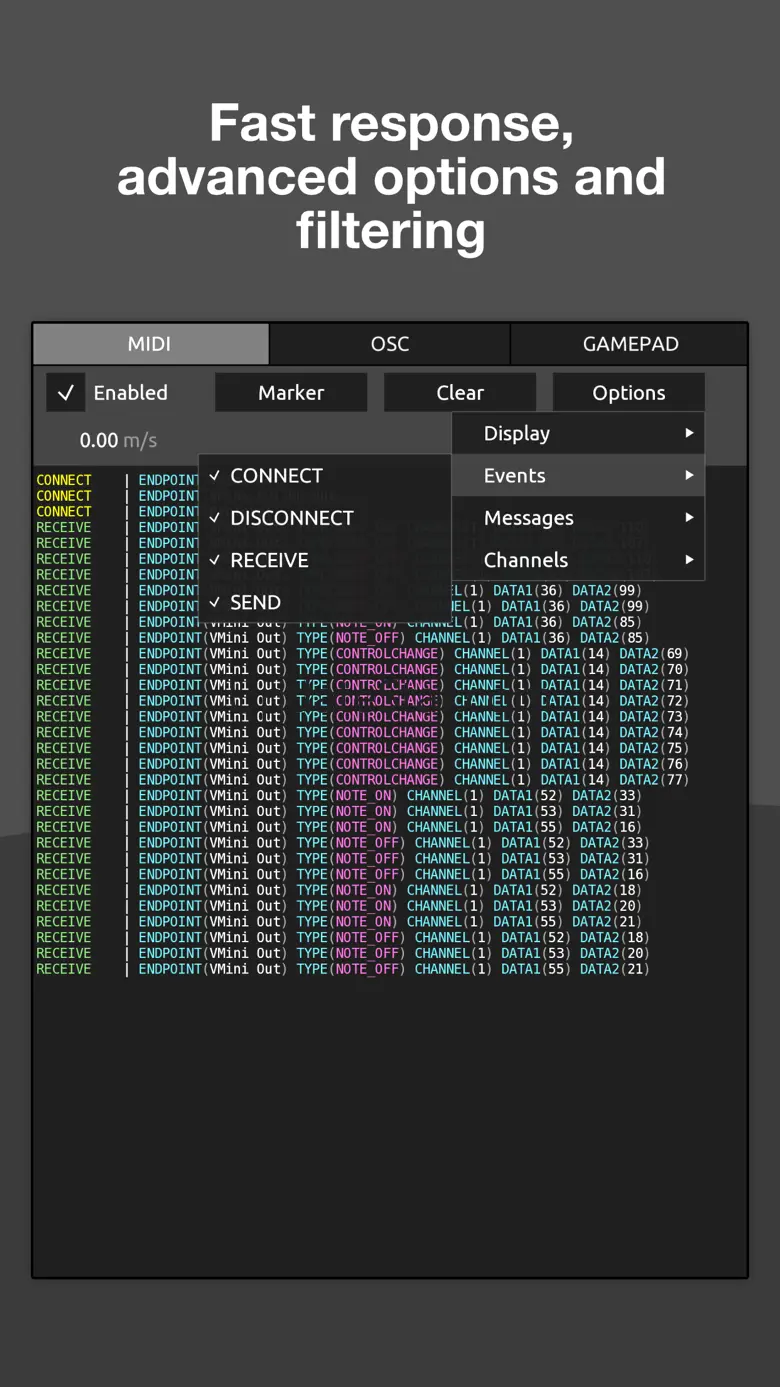Select NOTE_OFF row DATA1(53) DATA2(31)
This screenshot has height=1387, width=780.
coord(343,858)
